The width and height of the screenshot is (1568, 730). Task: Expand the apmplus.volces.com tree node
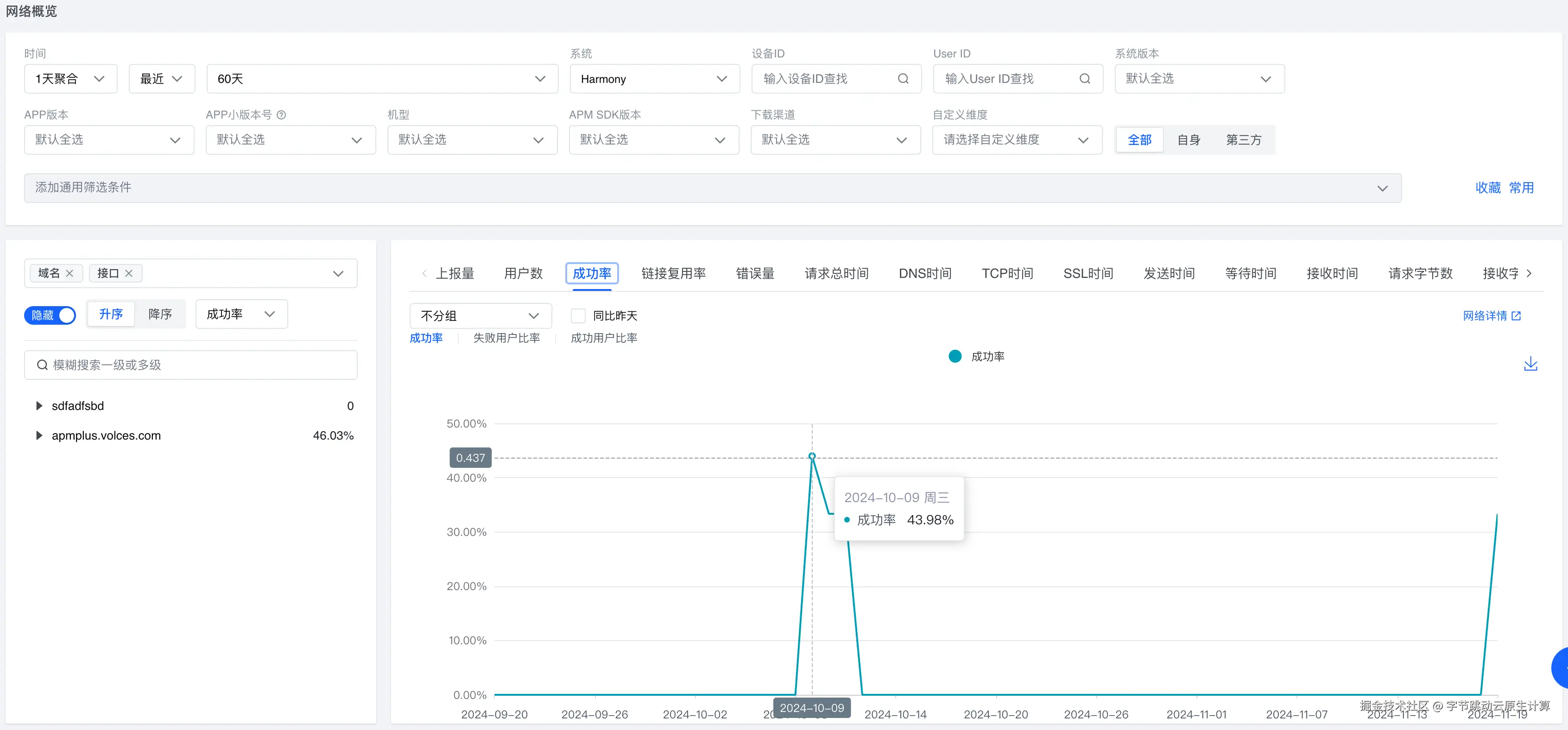pyautogui.click(x=39, y=435)
